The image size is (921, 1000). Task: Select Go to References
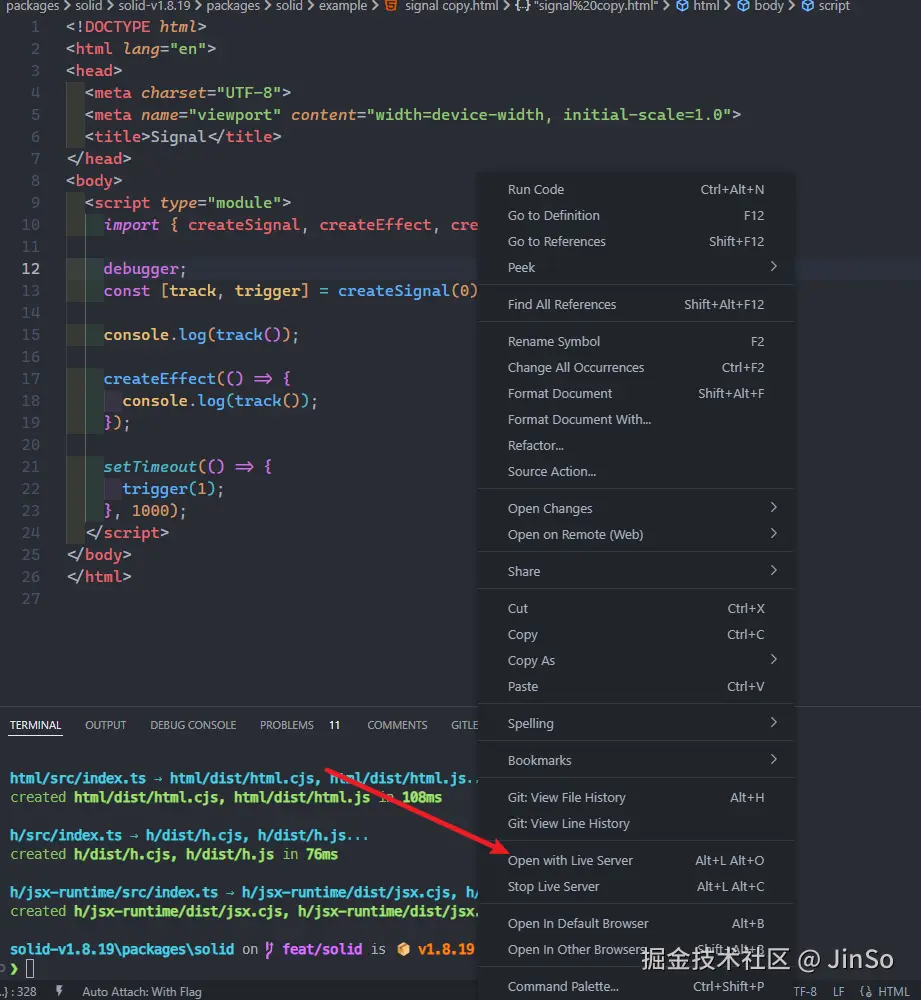click(636, 242)
